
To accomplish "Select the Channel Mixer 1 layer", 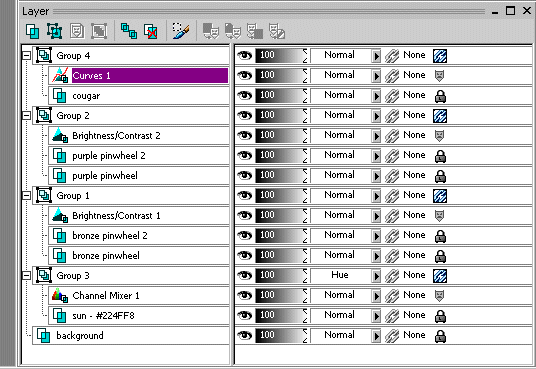I will (x=139, y=295).
